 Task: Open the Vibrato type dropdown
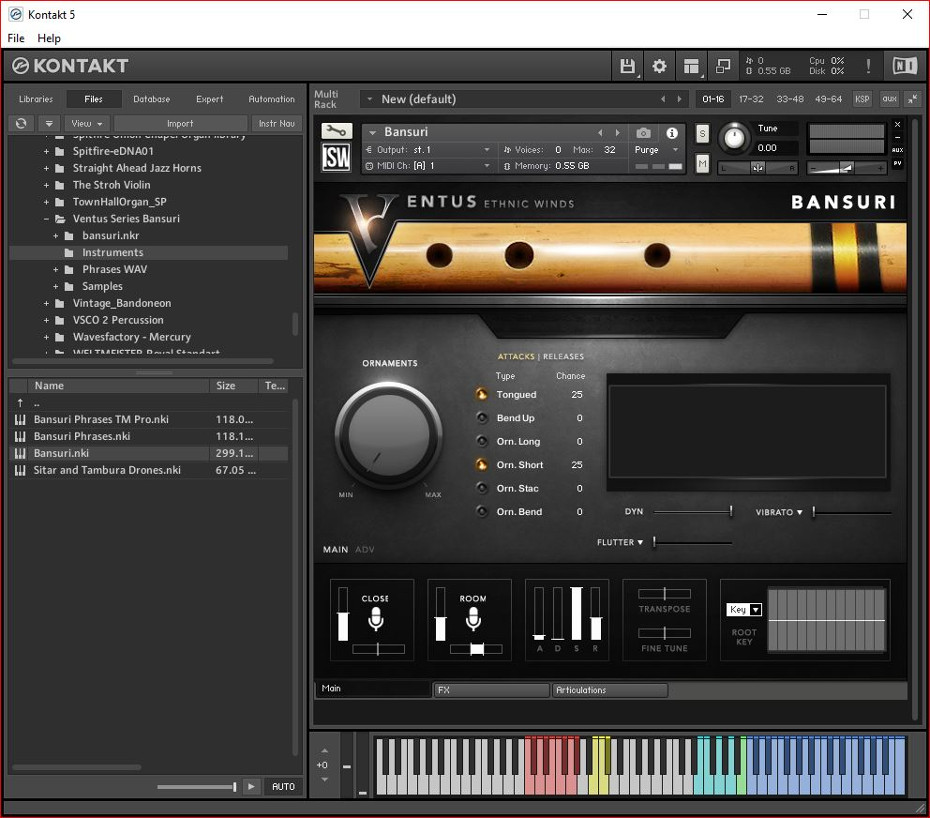(779, 512)
